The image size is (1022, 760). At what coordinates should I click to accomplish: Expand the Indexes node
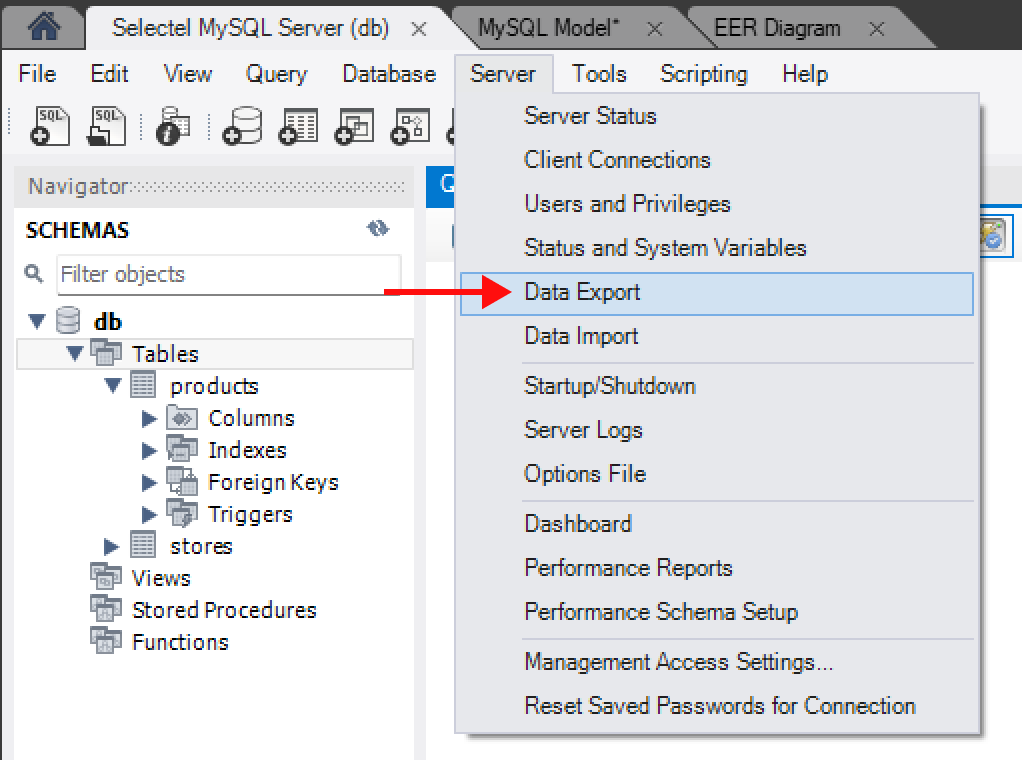pos(149,450)
